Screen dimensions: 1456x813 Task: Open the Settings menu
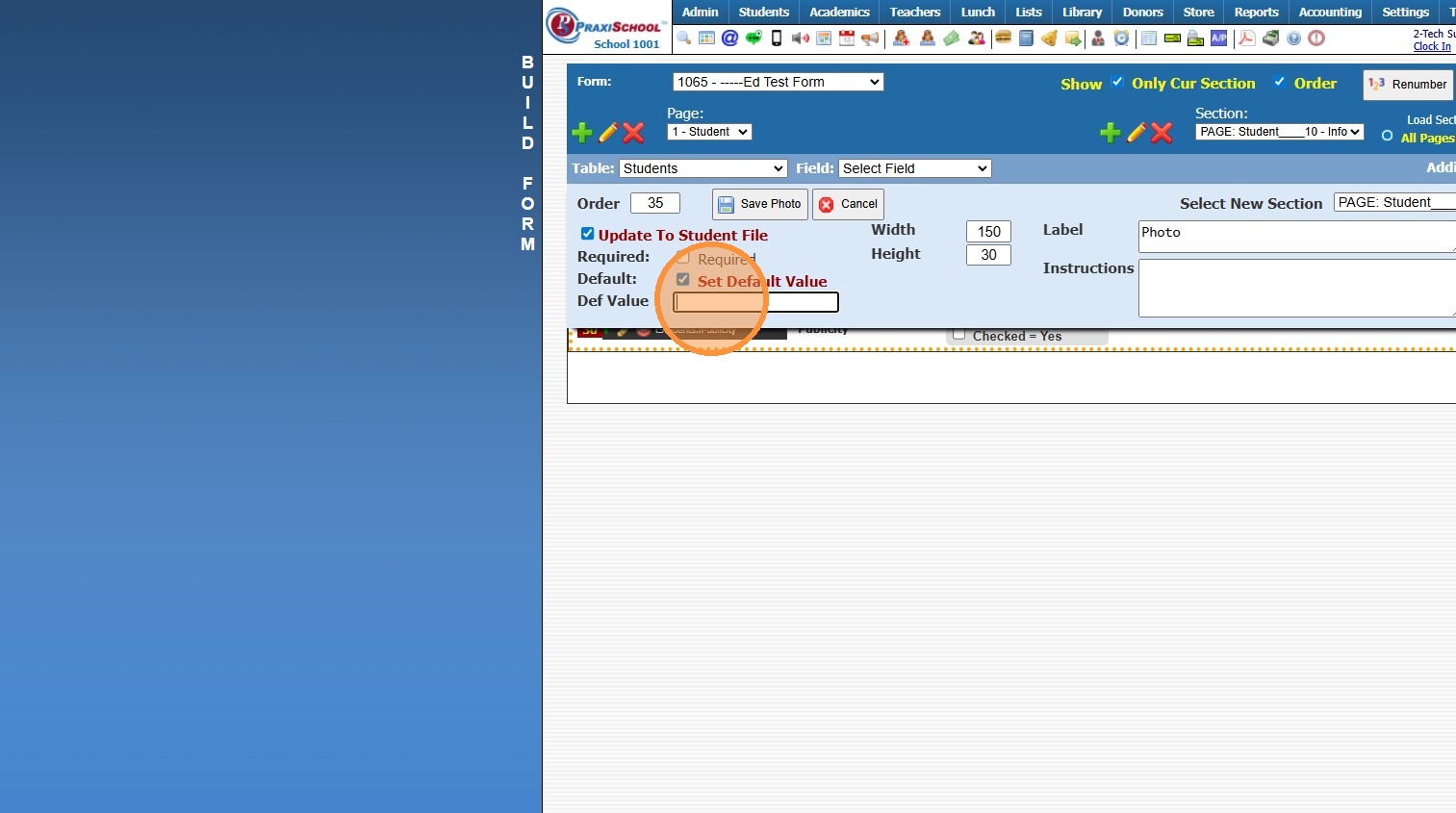1406,12
